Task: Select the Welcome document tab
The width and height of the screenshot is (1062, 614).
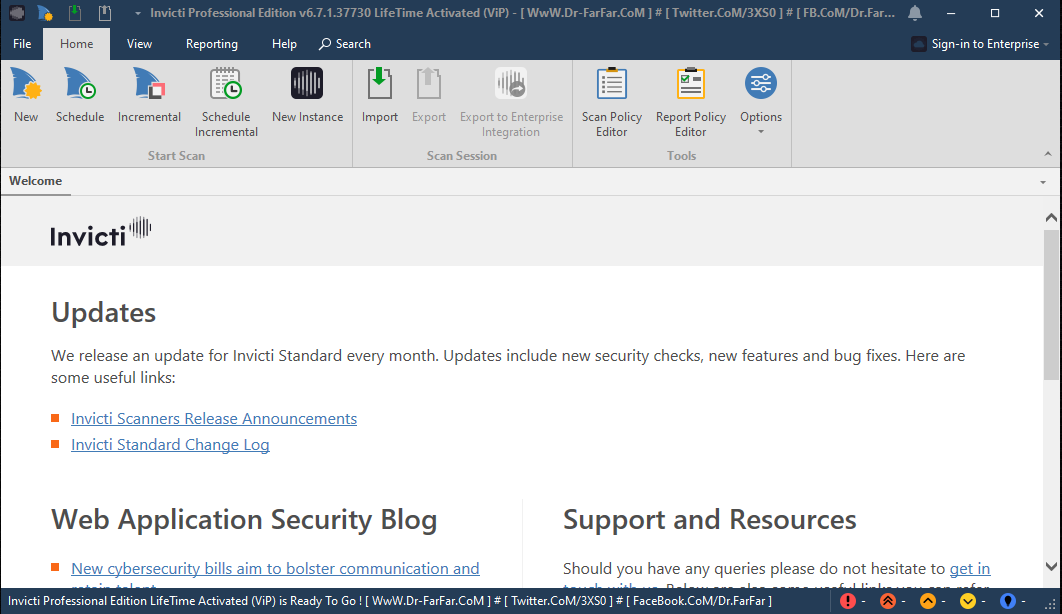Action: click(35, 181)
